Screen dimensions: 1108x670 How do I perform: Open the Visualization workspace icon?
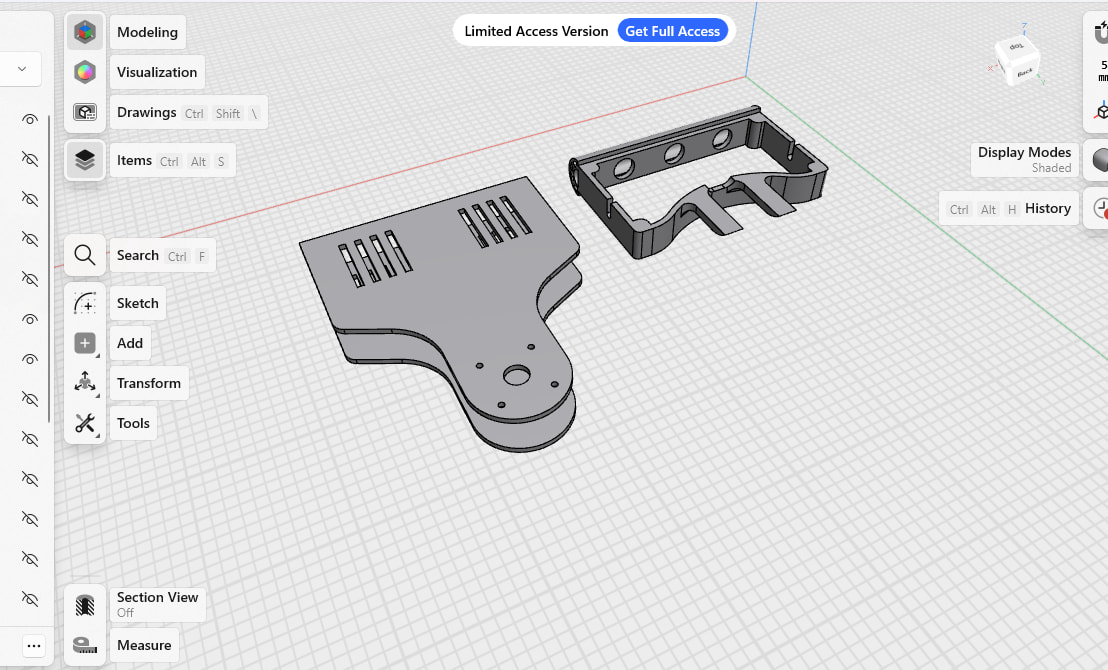[85, 72]
